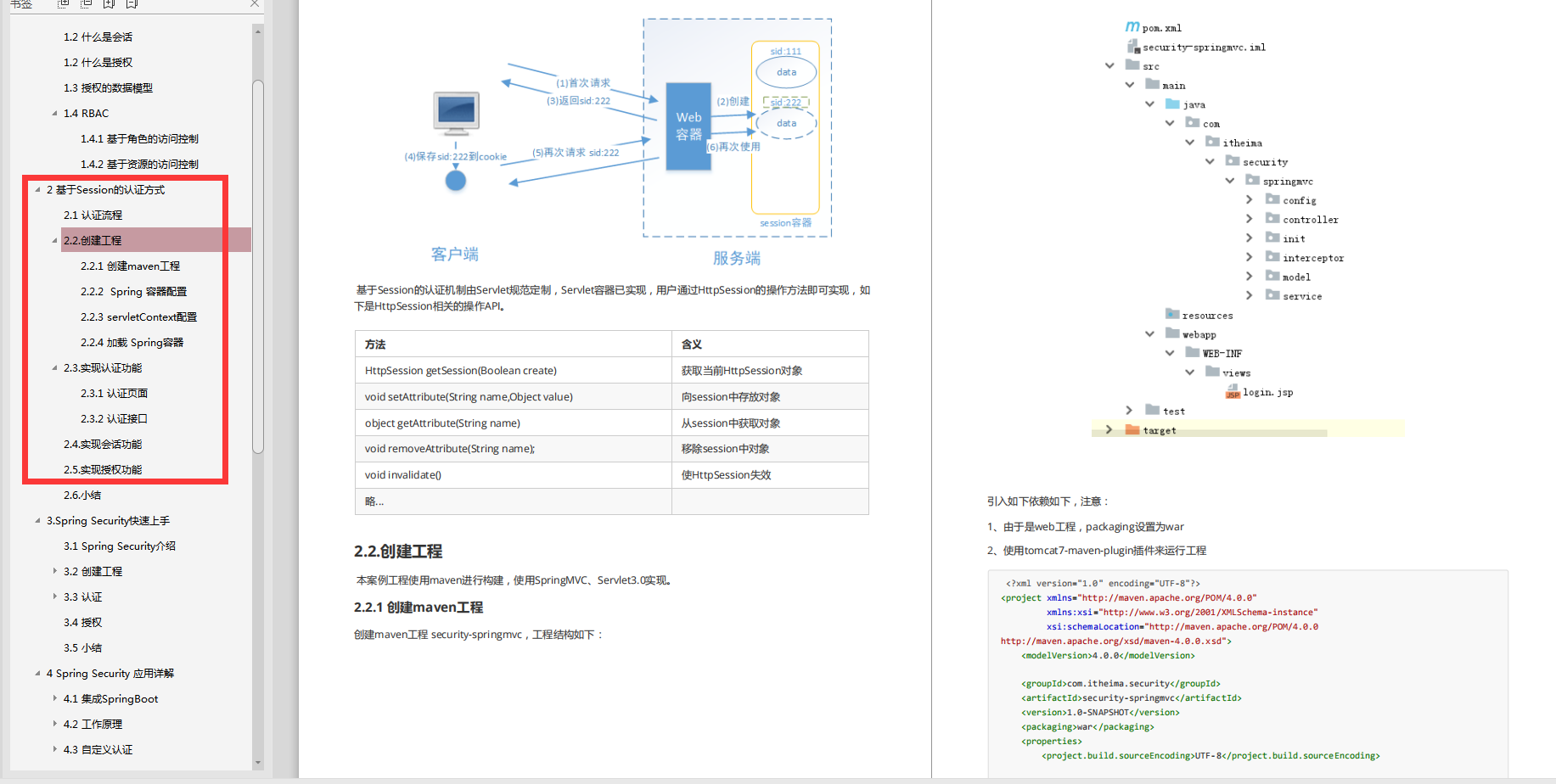Click 'HttpSession getSession(Boolean create)' table cell
Viewport: 1556px width, 784px height.
point(513,371)
